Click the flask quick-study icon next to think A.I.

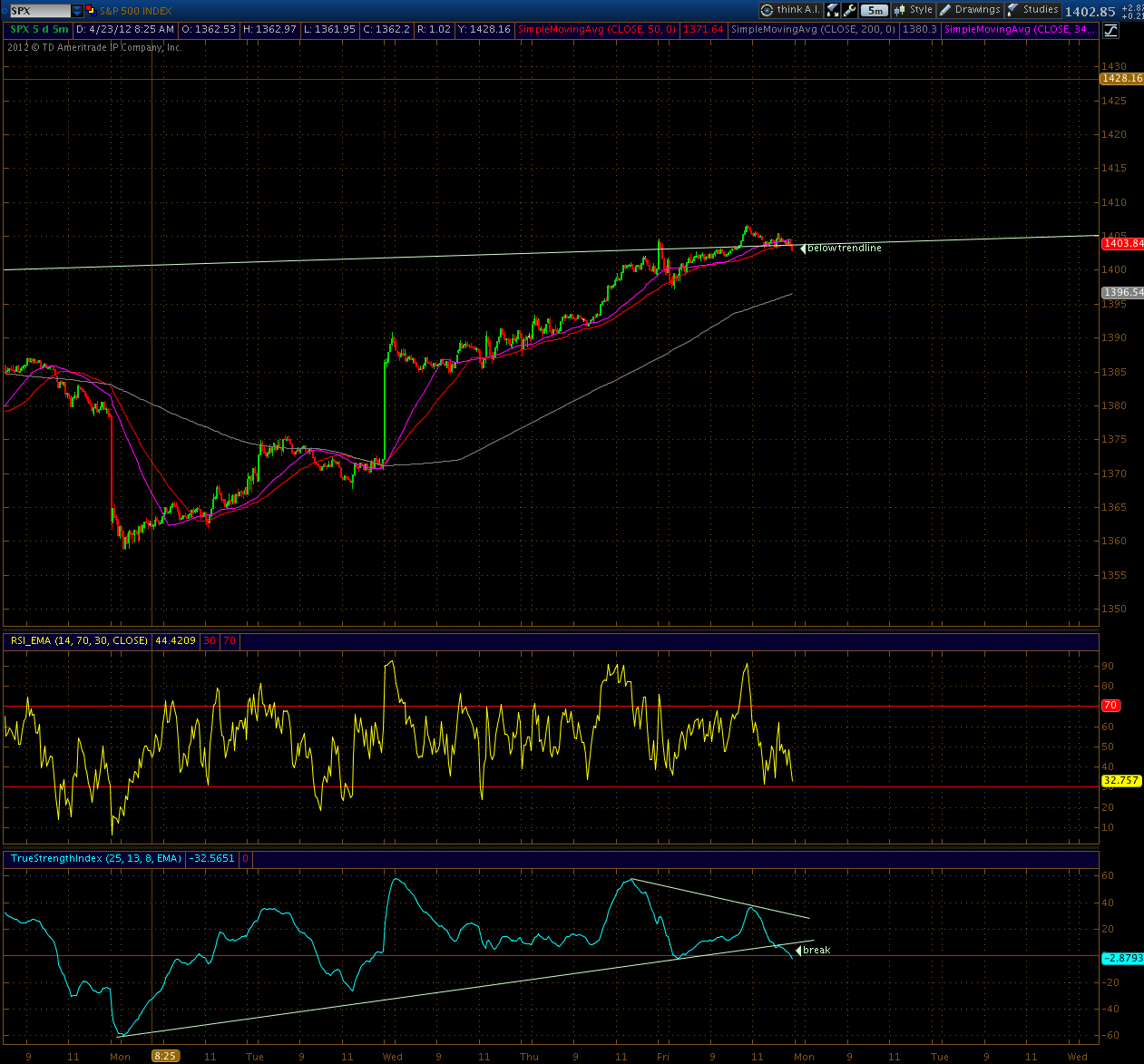[x=832, y=10]
